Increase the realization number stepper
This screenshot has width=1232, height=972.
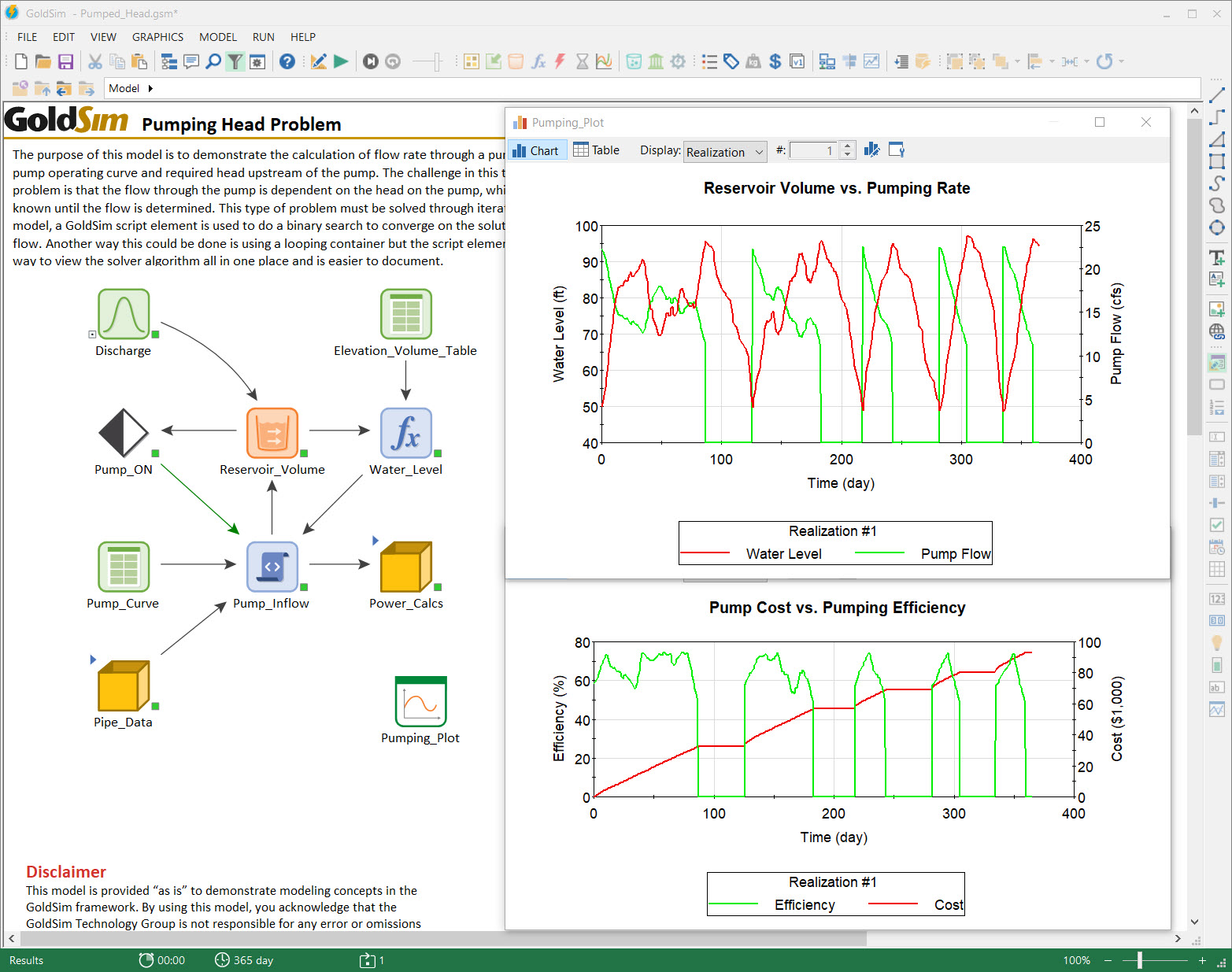[x=847, y=146]
